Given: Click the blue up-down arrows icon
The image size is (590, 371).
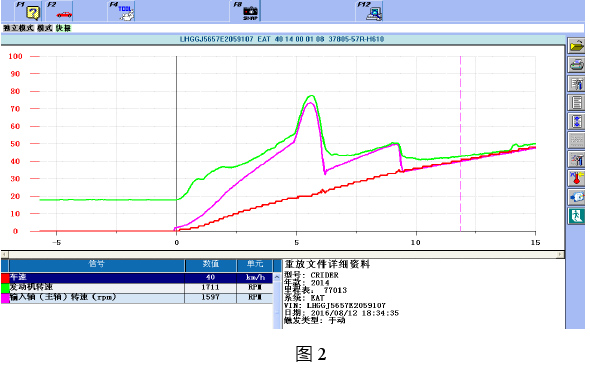Looking at the screenshot, I should coord(576,121).
